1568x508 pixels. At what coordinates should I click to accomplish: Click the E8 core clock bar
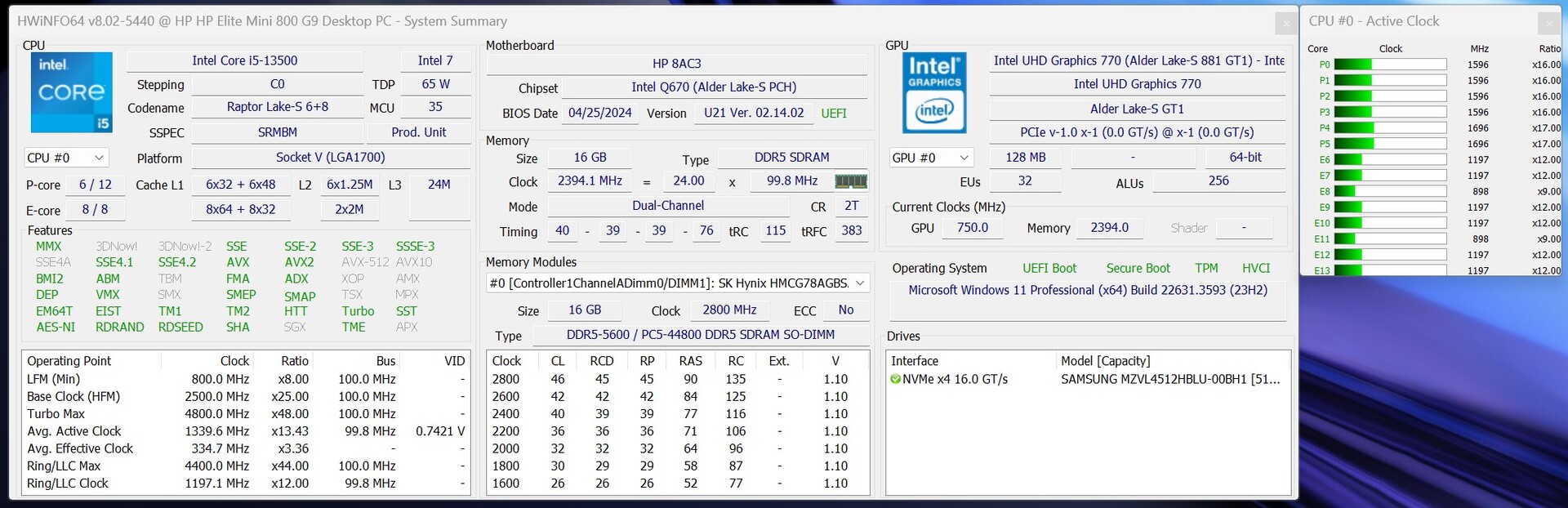click(x=1390, y=191)
